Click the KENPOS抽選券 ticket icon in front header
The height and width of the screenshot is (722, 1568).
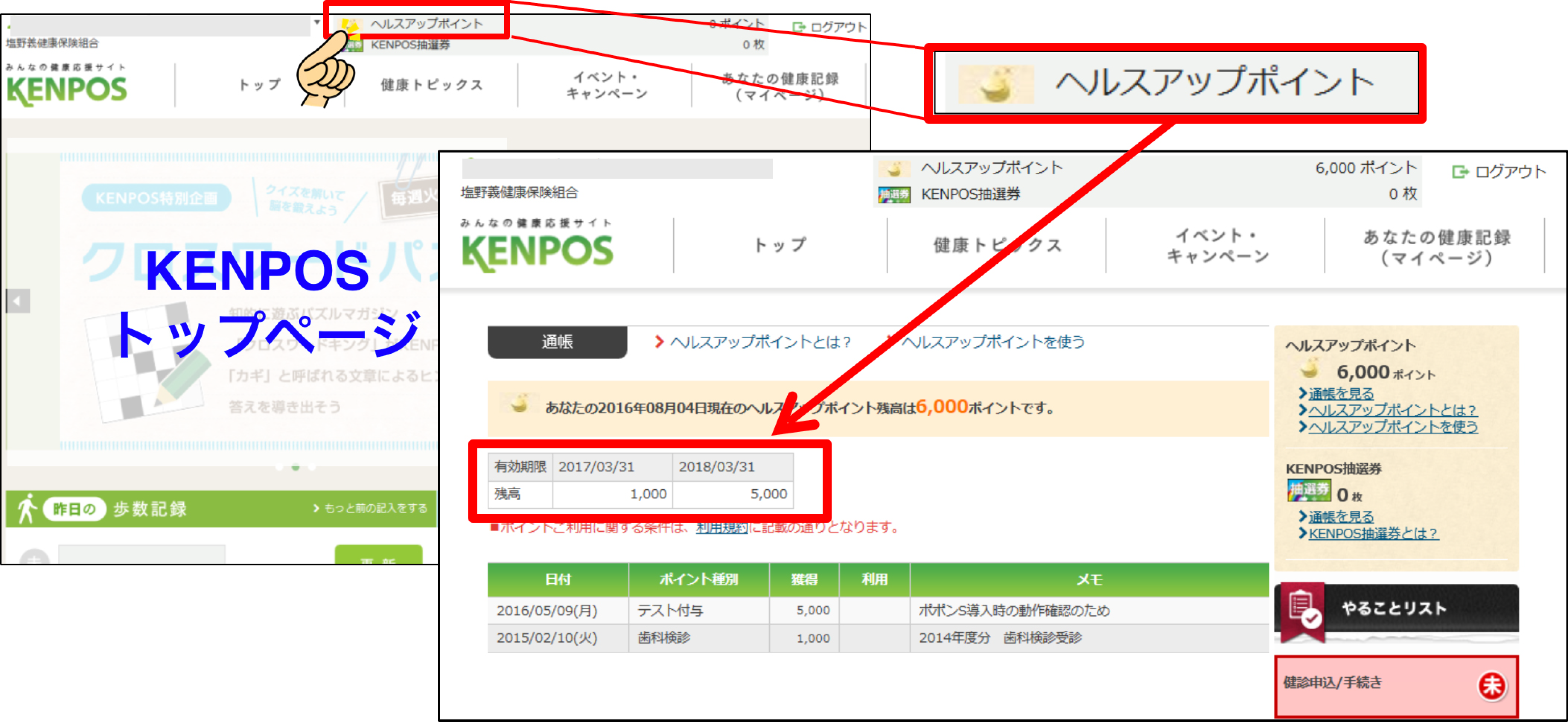894,195
